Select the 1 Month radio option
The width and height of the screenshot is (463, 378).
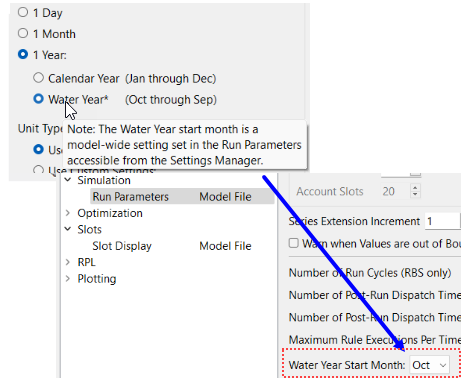click(23, 33)
